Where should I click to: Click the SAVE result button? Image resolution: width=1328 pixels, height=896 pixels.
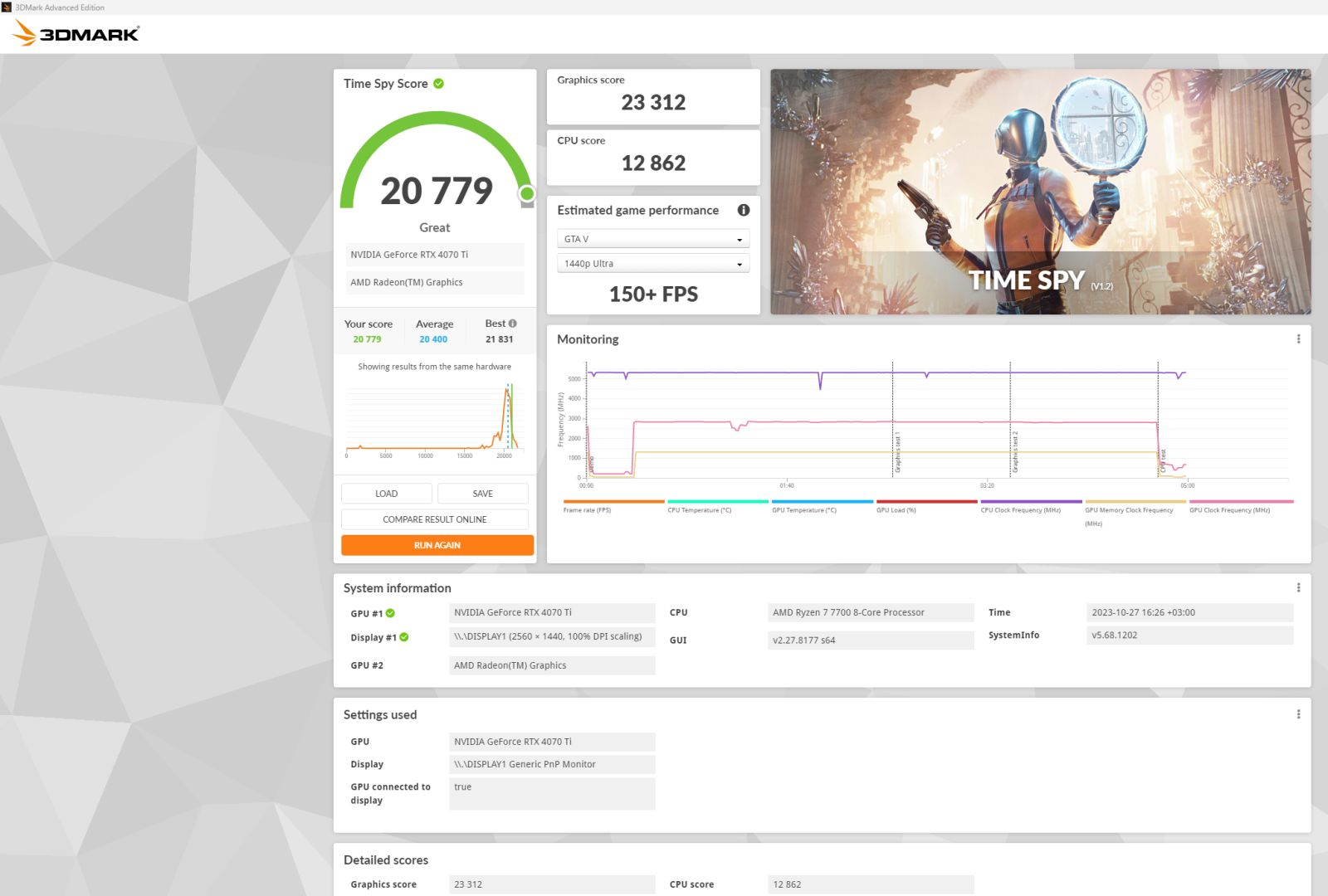(x=483, y=494)
